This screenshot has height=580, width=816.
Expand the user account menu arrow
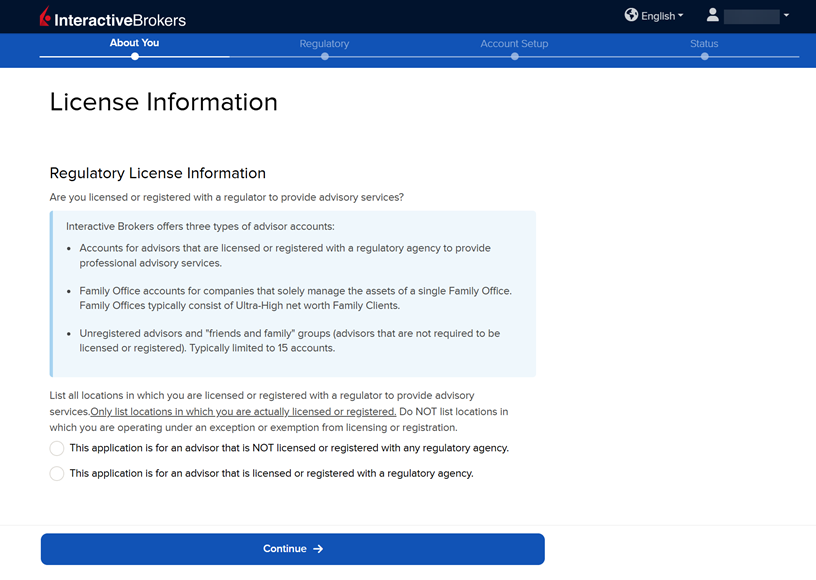tap(786, 16)
